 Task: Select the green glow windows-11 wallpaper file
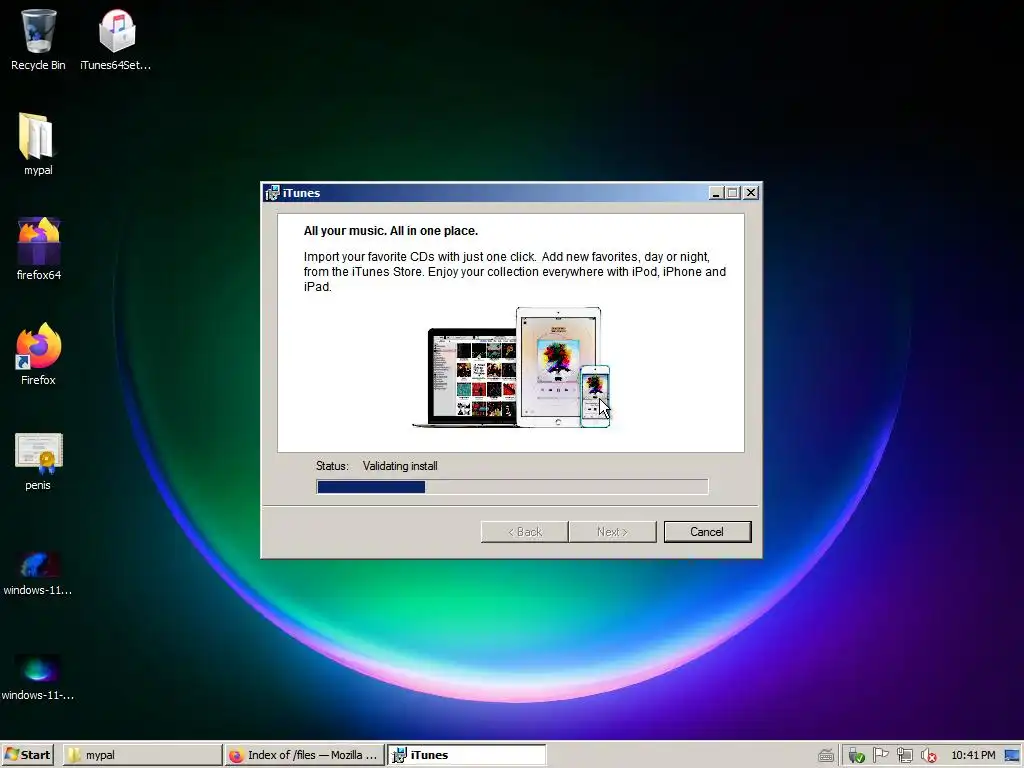click(38, 678)
